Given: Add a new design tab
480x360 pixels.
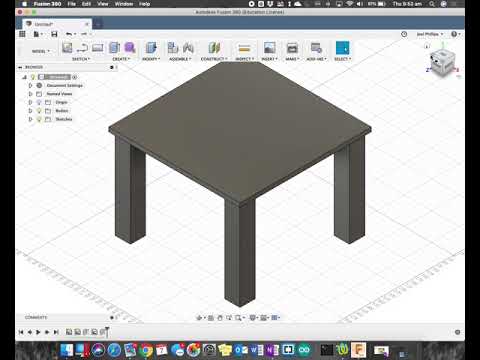Looking at the screenshot, I should tap(98, 24).
